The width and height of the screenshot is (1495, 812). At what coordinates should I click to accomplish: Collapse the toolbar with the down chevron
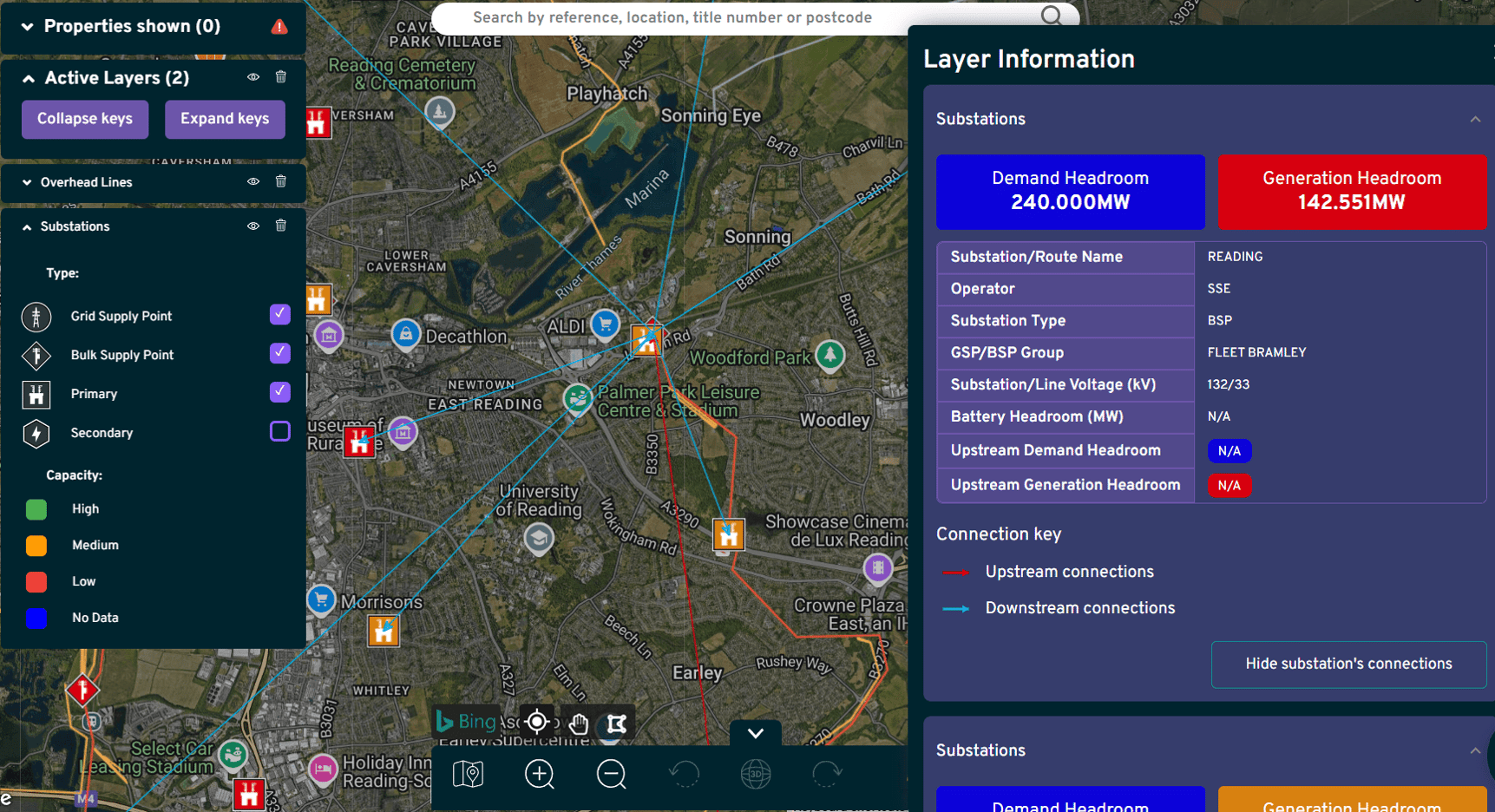[754, 733]
